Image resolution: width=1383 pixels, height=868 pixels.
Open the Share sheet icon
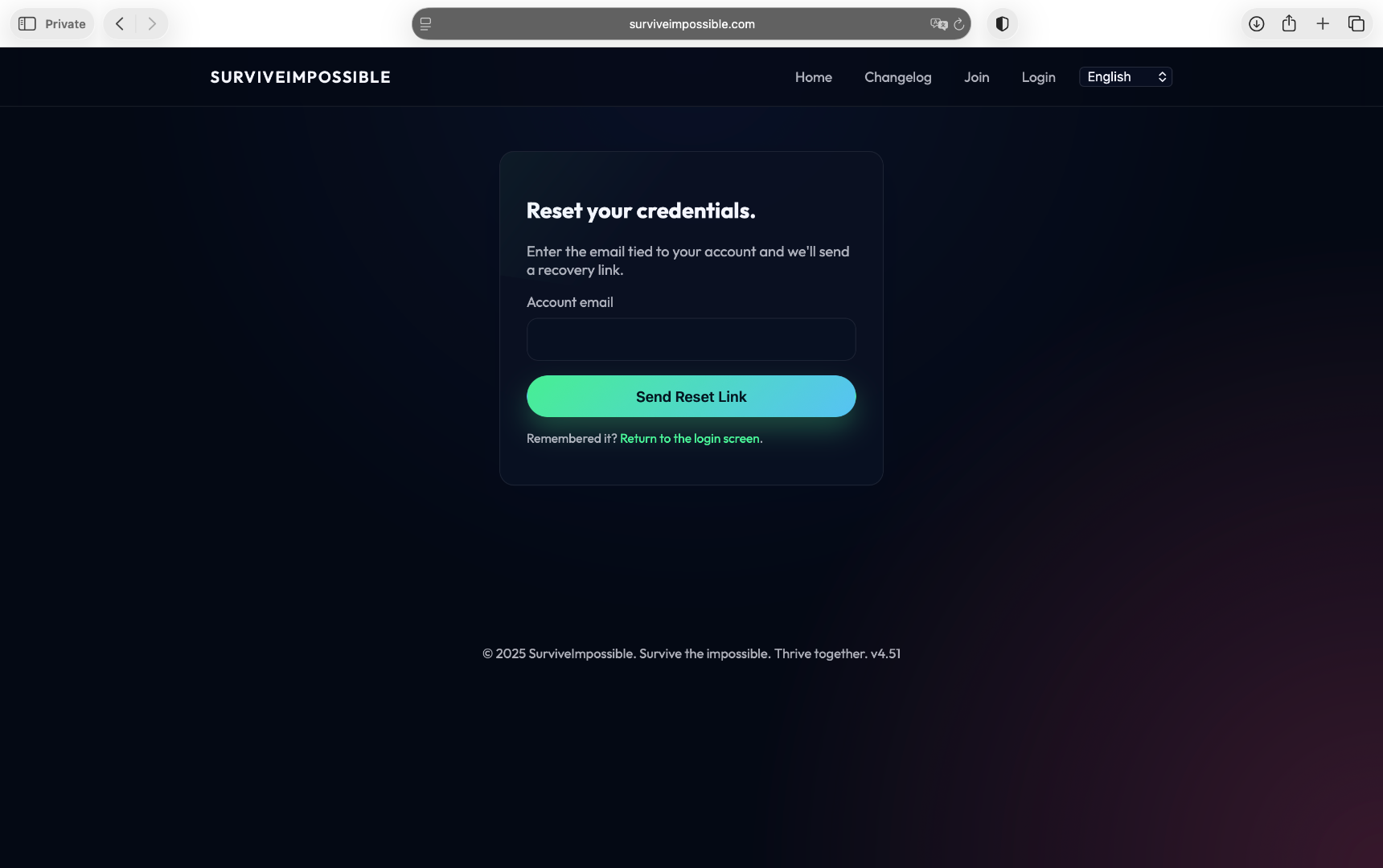pos(1290,23)
